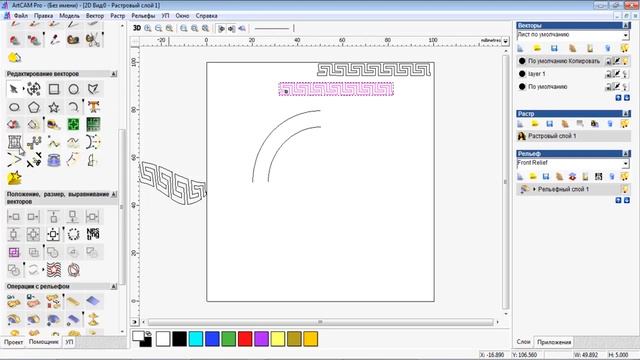The image size is (640, 360).
Task: Click the green crosshair centre tool
Action: pos(73,124)
